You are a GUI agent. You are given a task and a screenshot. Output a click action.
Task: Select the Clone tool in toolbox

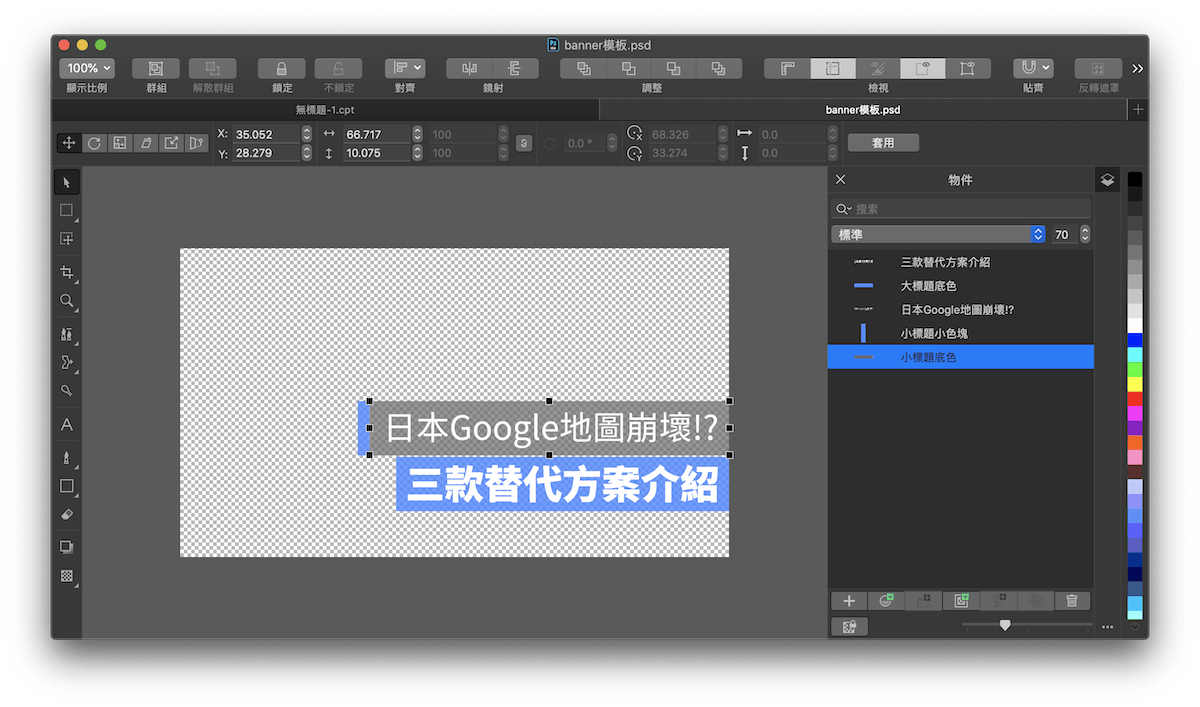pyautogui.click(x=67, y=334)
